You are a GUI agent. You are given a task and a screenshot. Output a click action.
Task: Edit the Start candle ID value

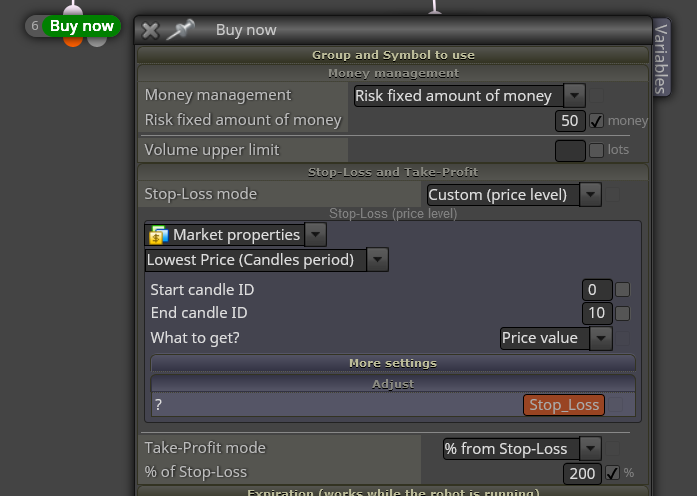click(597, 290)
